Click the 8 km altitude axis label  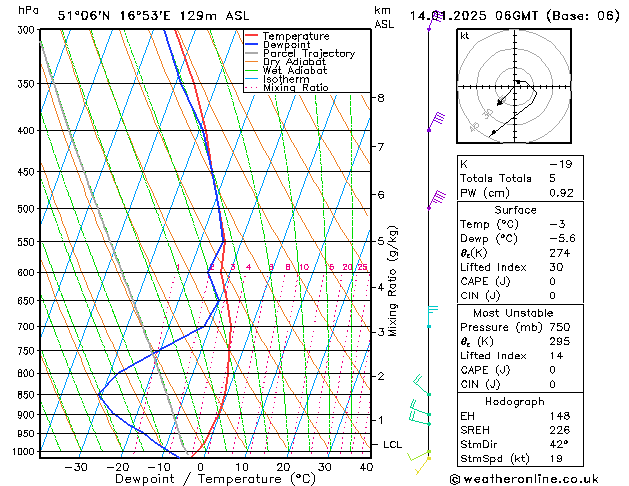pyautogui.click(x=381, y=98)
